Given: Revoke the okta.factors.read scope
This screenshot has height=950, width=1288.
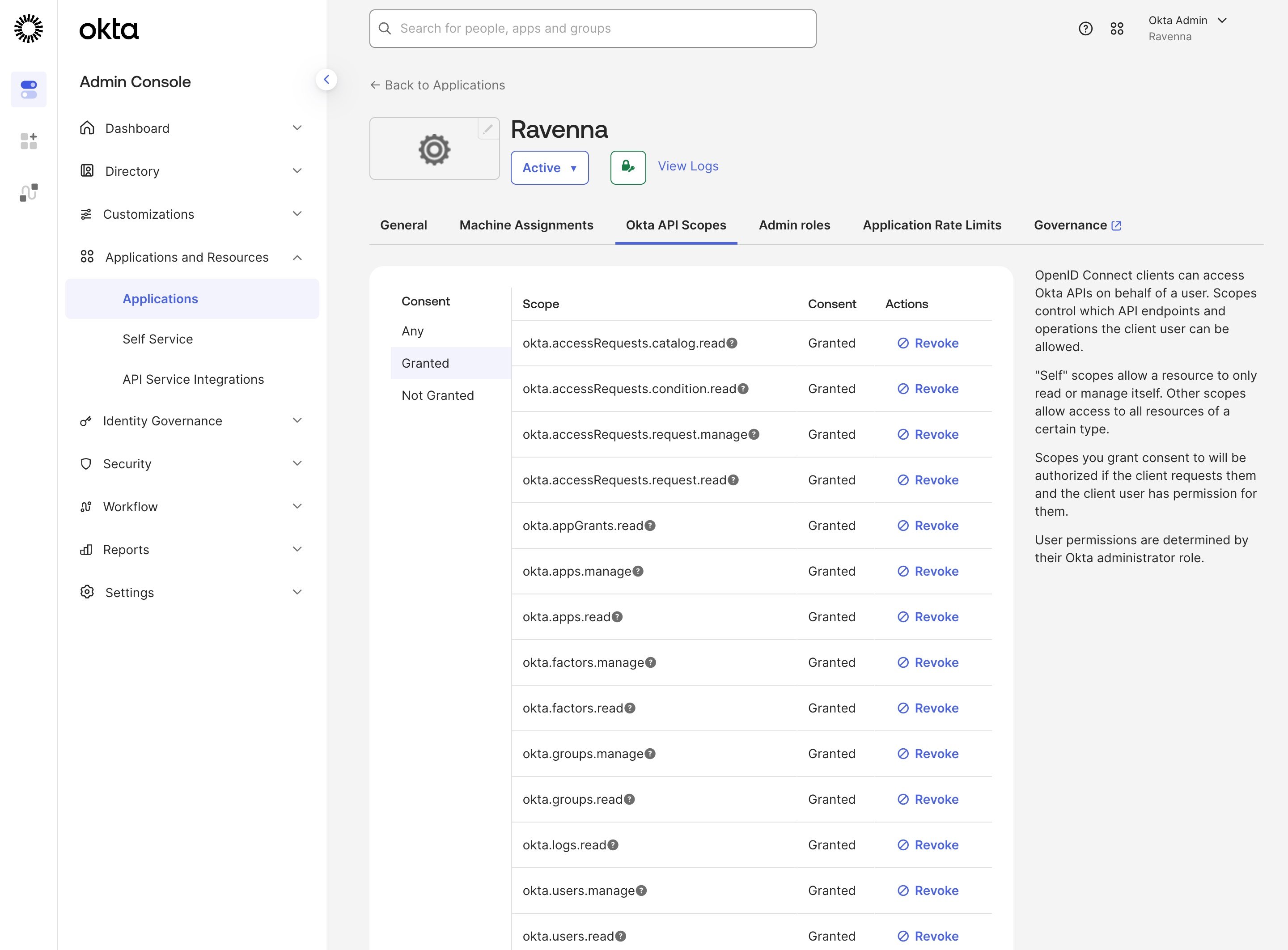Looking at the screenshot, I should point(928,708).
